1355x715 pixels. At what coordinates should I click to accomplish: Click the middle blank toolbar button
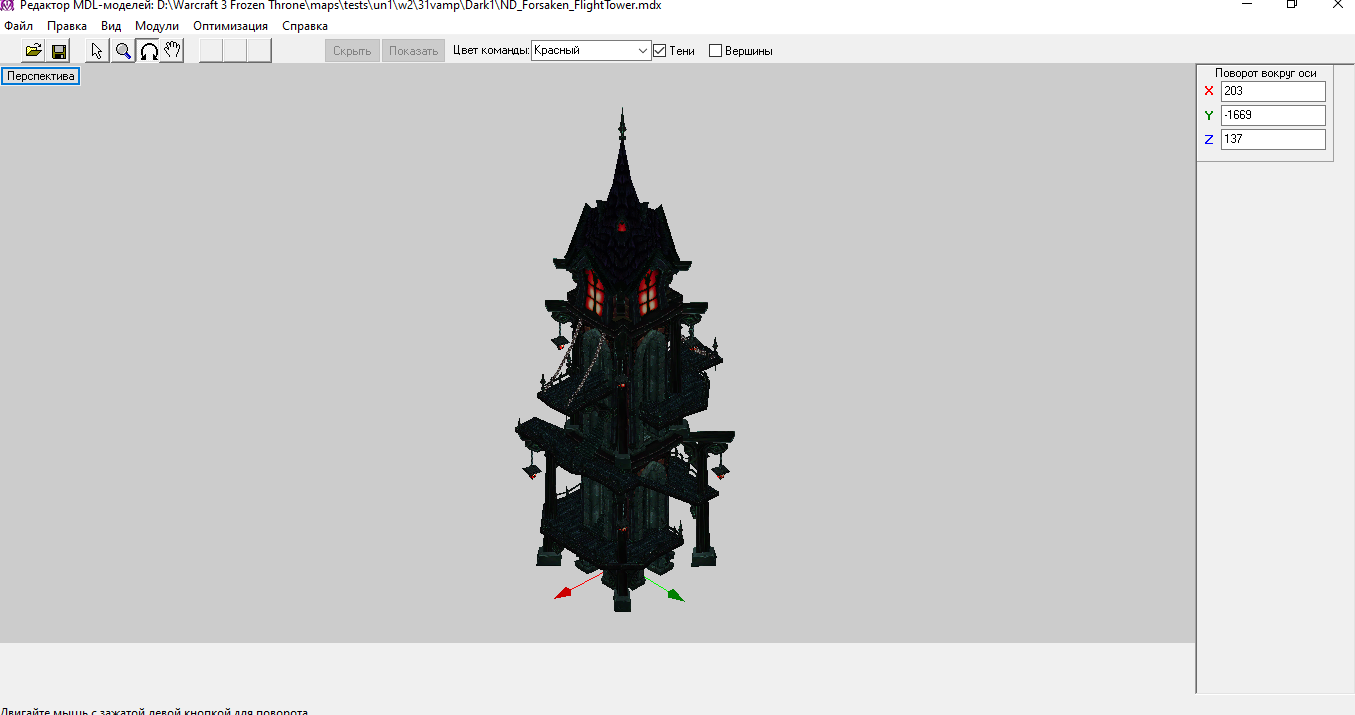click(235, 51)
